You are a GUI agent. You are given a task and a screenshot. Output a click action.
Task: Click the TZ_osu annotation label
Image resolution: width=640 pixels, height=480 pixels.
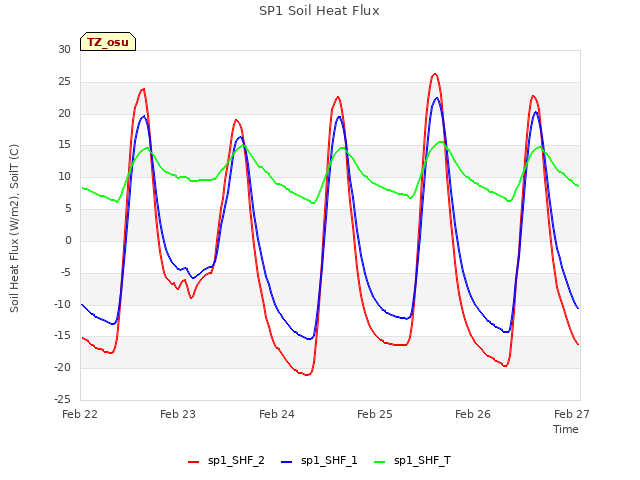(108, 42)
